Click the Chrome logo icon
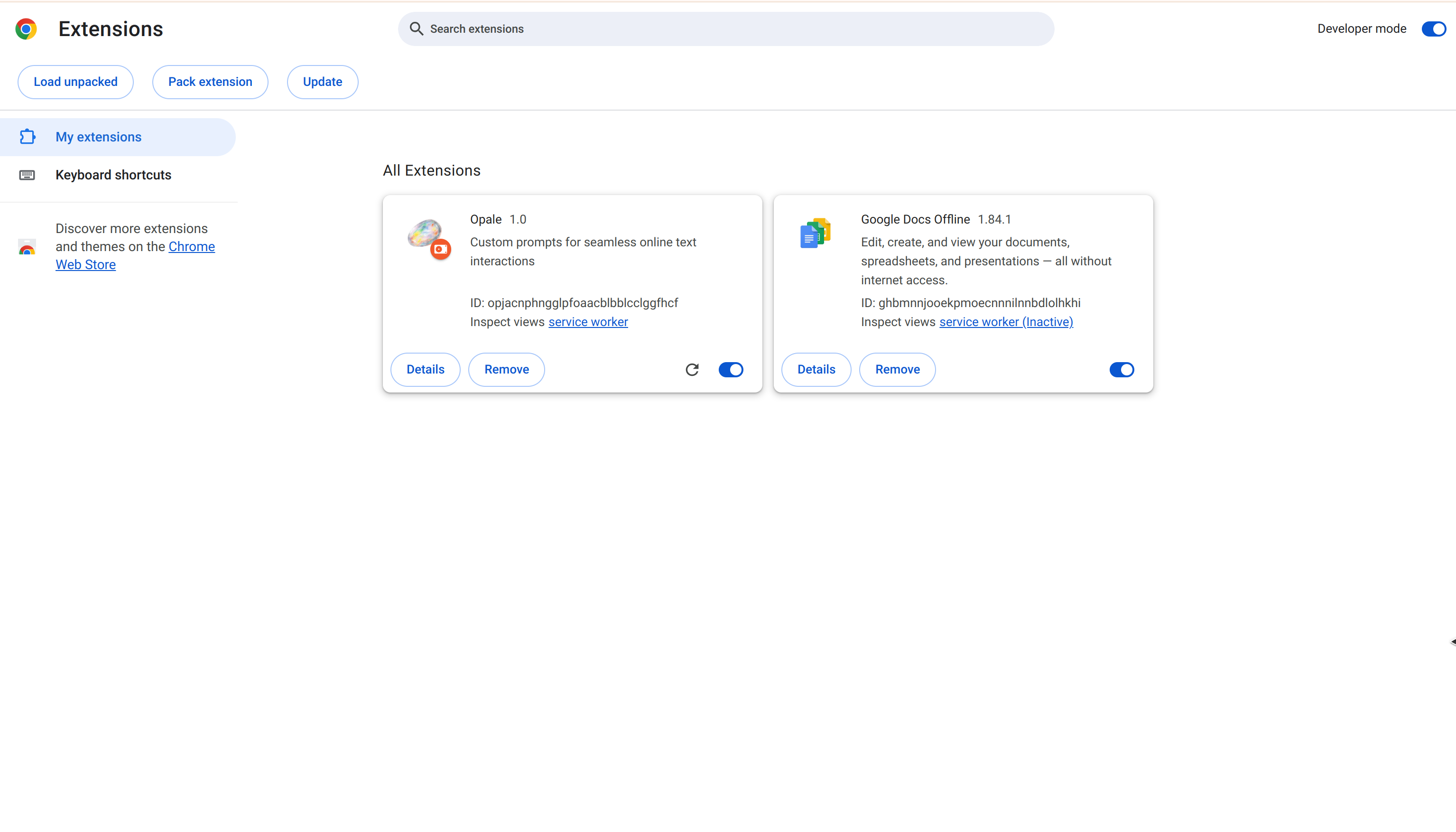1456x832 pixels. coord(26,28)
